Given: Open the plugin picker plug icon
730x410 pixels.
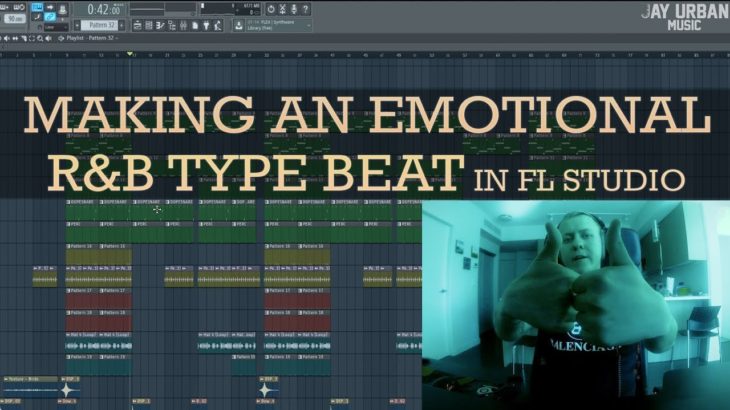Looking at the screenshot, I should tap(206, 26).
